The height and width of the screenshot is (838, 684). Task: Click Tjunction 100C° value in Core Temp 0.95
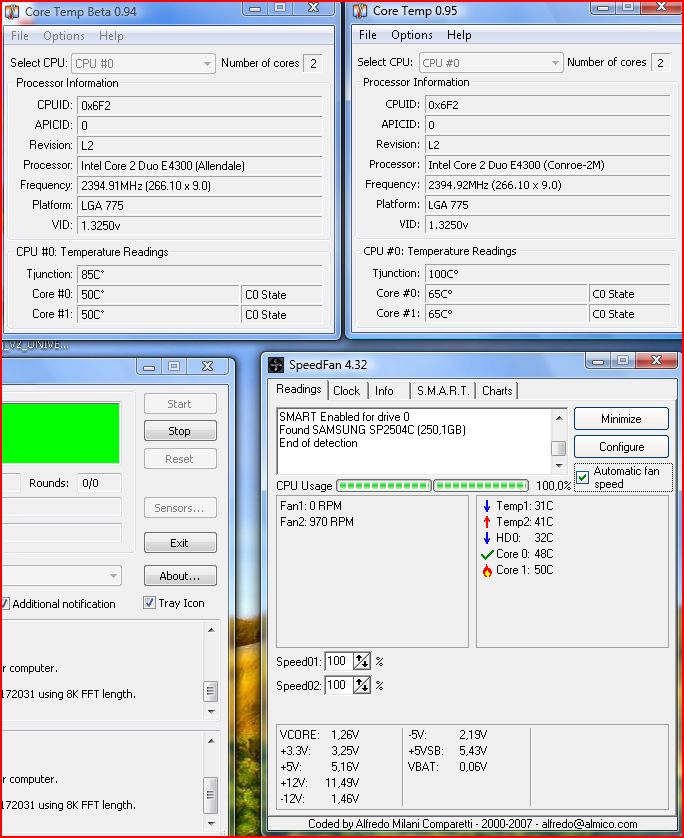click(548, 274)
